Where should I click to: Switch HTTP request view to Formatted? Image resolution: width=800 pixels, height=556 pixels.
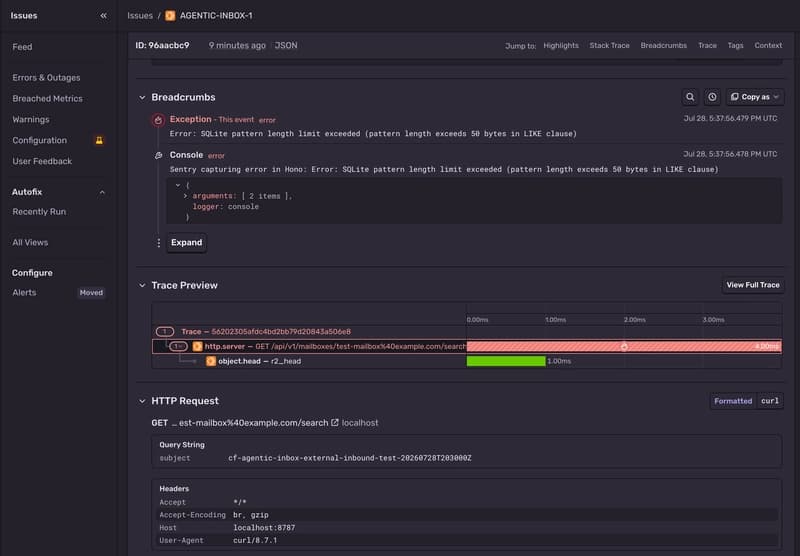tap(733, 401)
